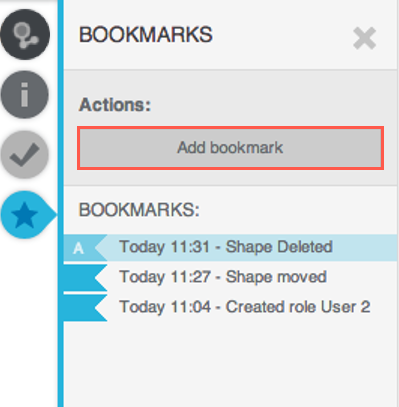Select the checkmark validation sidebar icon
The height and width of the screenshot is (407, 399).
tap(25, 154)
